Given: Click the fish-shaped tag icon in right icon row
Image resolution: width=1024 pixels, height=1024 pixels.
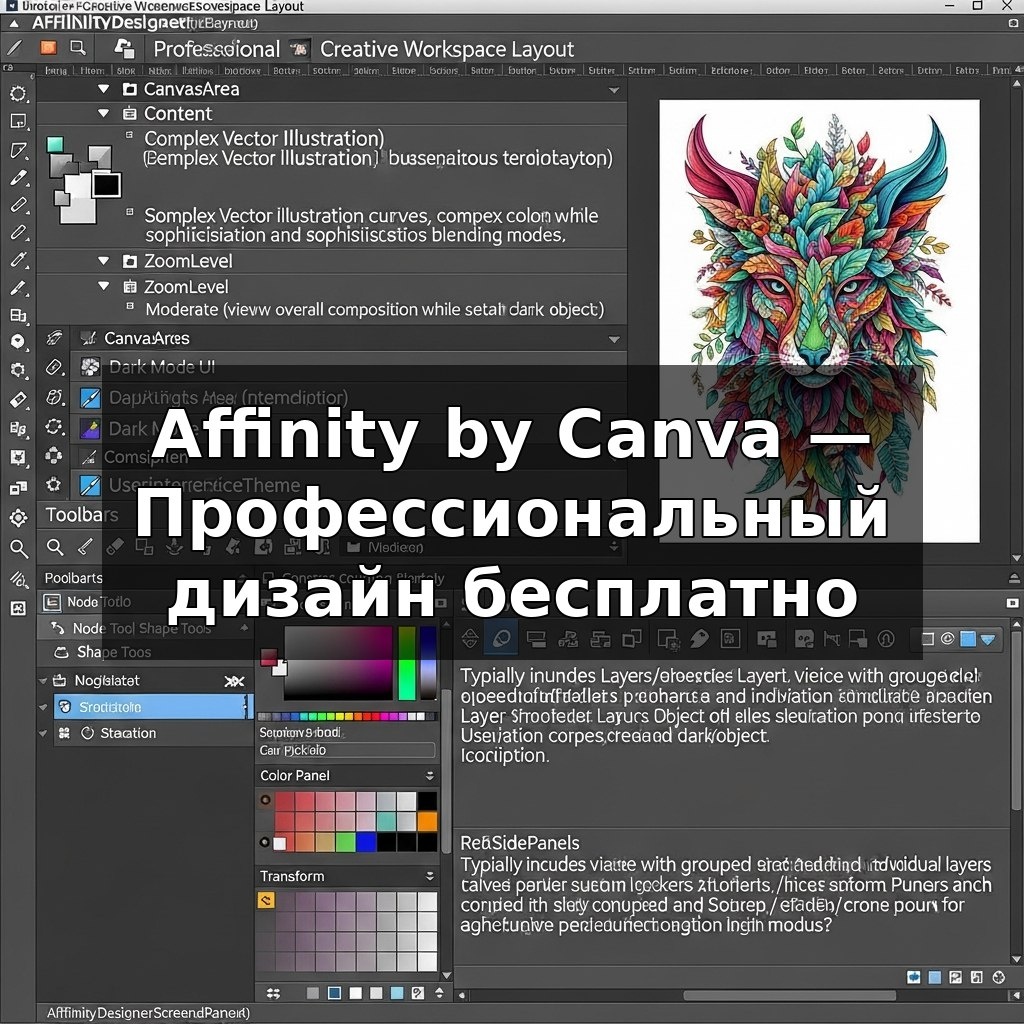Looking at the screenshot, I should click(699, 638).
